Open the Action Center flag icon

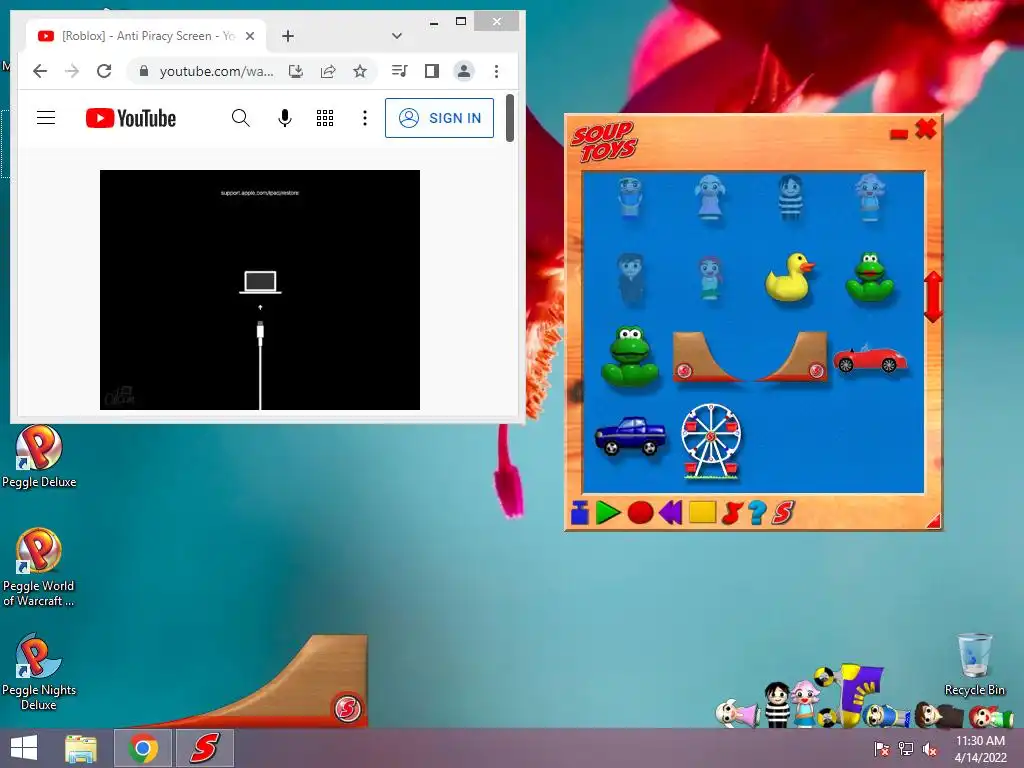(x=881, y=748)
